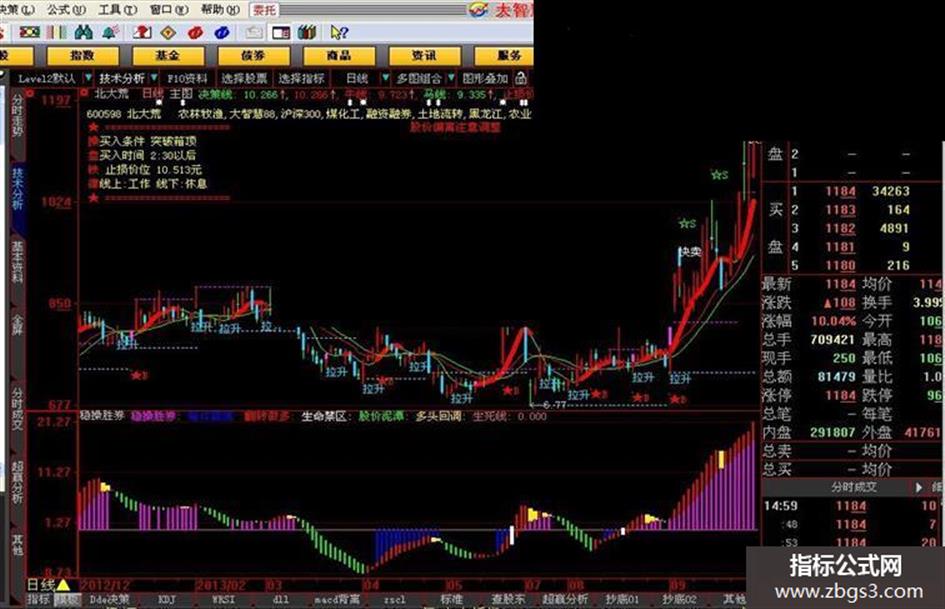The image size is (945, 609).
Task: Click the 大智慧 logo icon
Action: (479, 10)
